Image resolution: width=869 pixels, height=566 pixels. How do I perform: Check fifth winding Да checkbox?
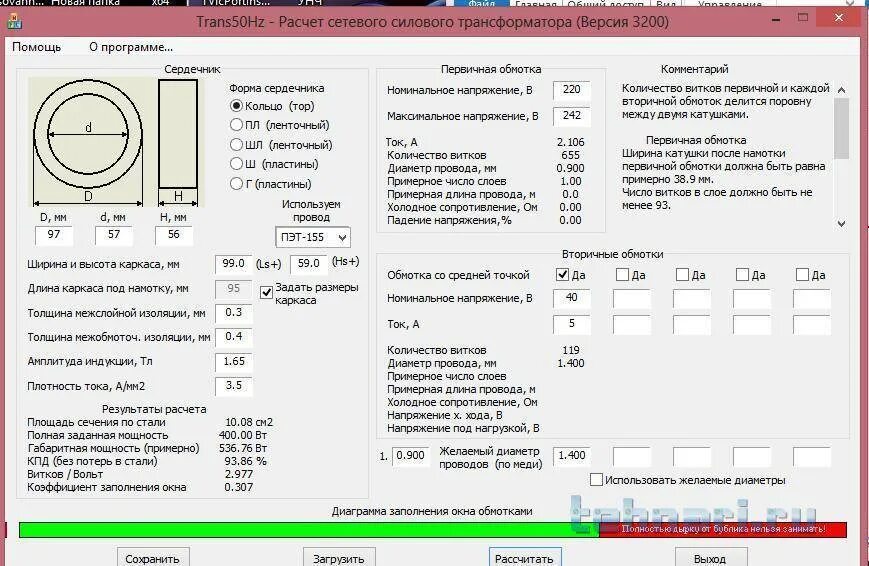click(802, 274)
